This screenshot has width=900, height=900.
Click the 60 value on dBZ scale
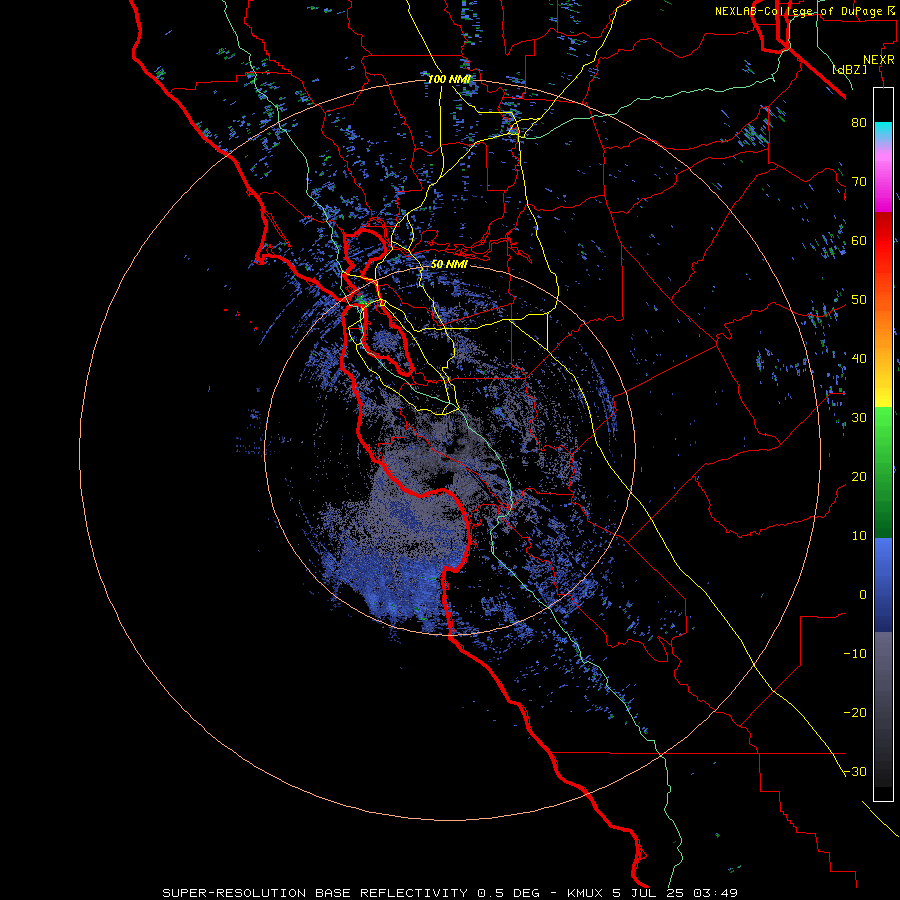(859, 240)
